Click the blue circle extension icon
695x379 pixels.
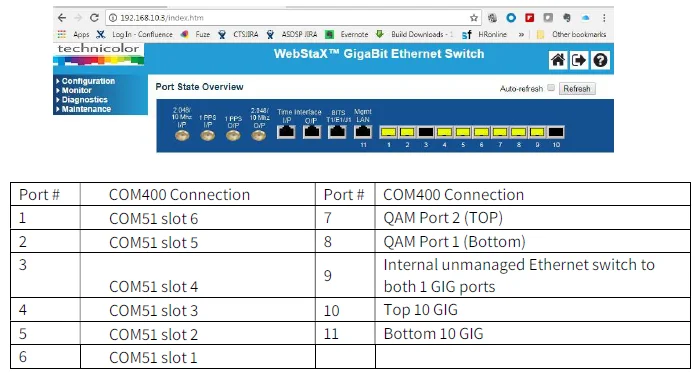point(511,18)
